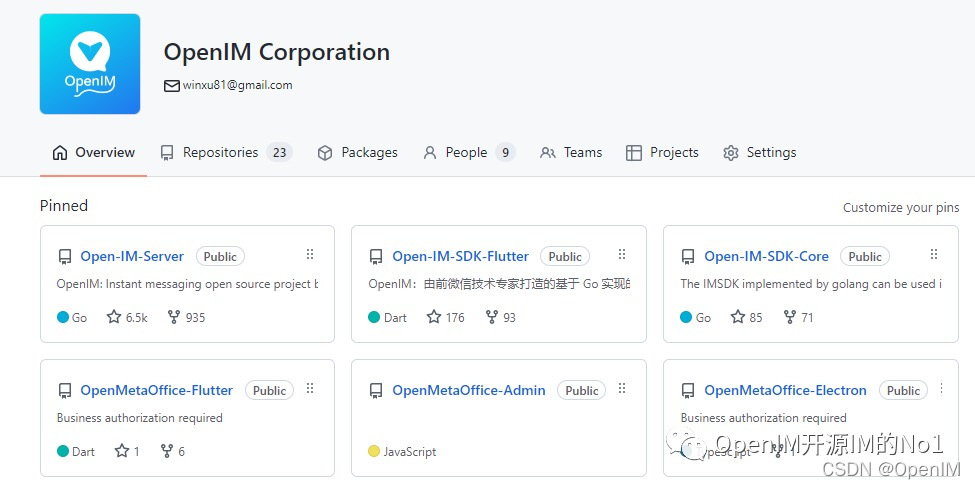
Task: Click the 93 forks on Open-IM-SDK-Flutter
Action: (x=501, y=317)
